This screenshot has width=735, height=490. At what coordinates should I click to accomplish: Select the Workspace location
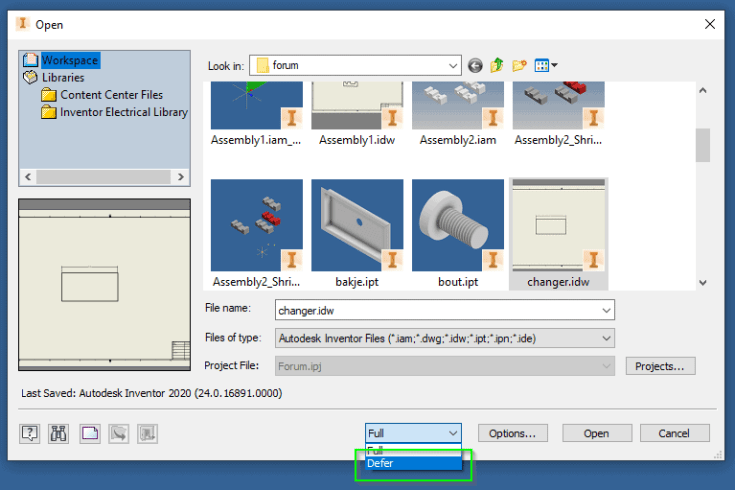(69, 61)
